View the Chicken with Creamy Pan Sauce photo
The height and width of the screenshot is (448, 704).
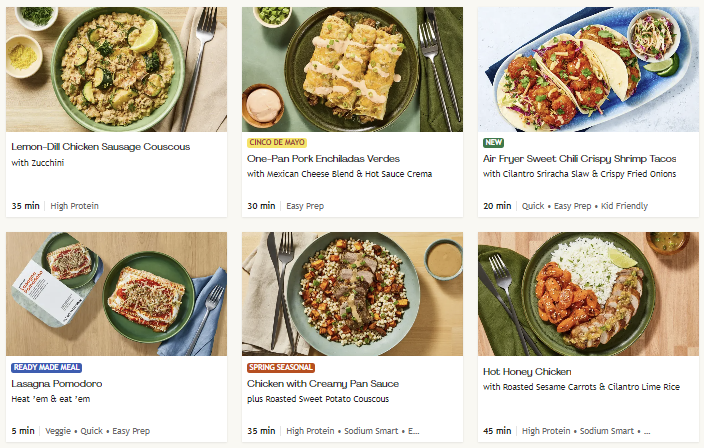coord(352,294)
